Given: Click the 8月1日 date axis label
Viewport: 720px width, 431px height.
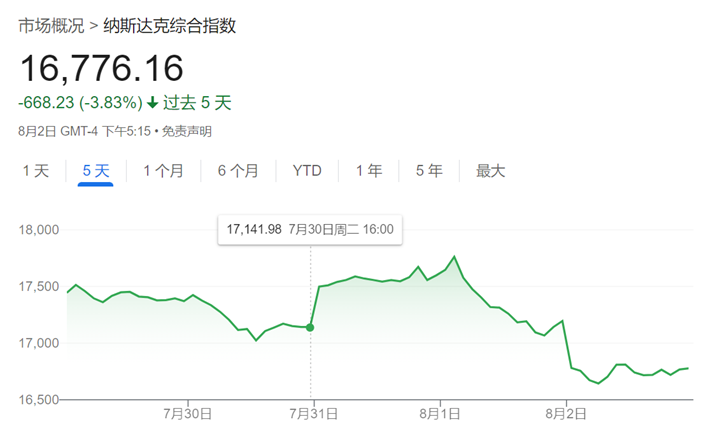Looking at the screenshot, I should (440, 412).
